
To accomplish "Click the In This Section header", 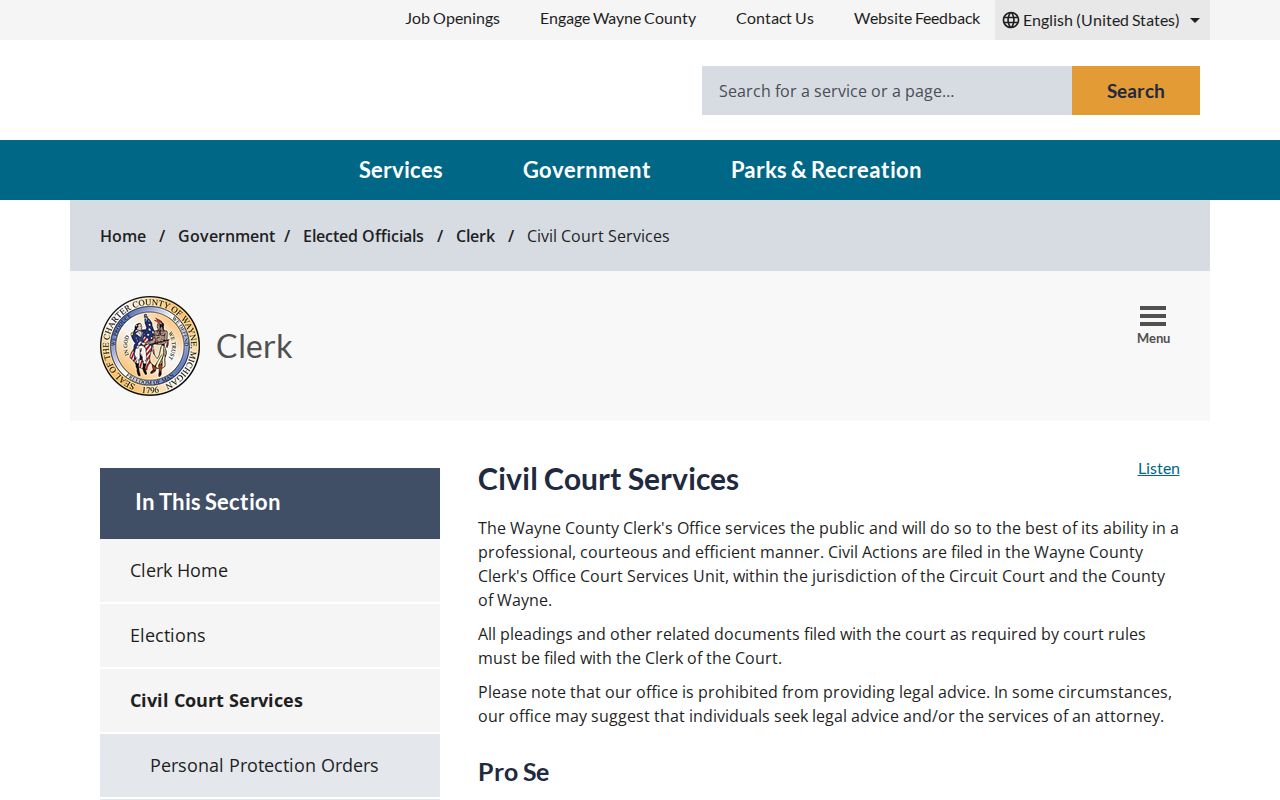I will (270, 503).
